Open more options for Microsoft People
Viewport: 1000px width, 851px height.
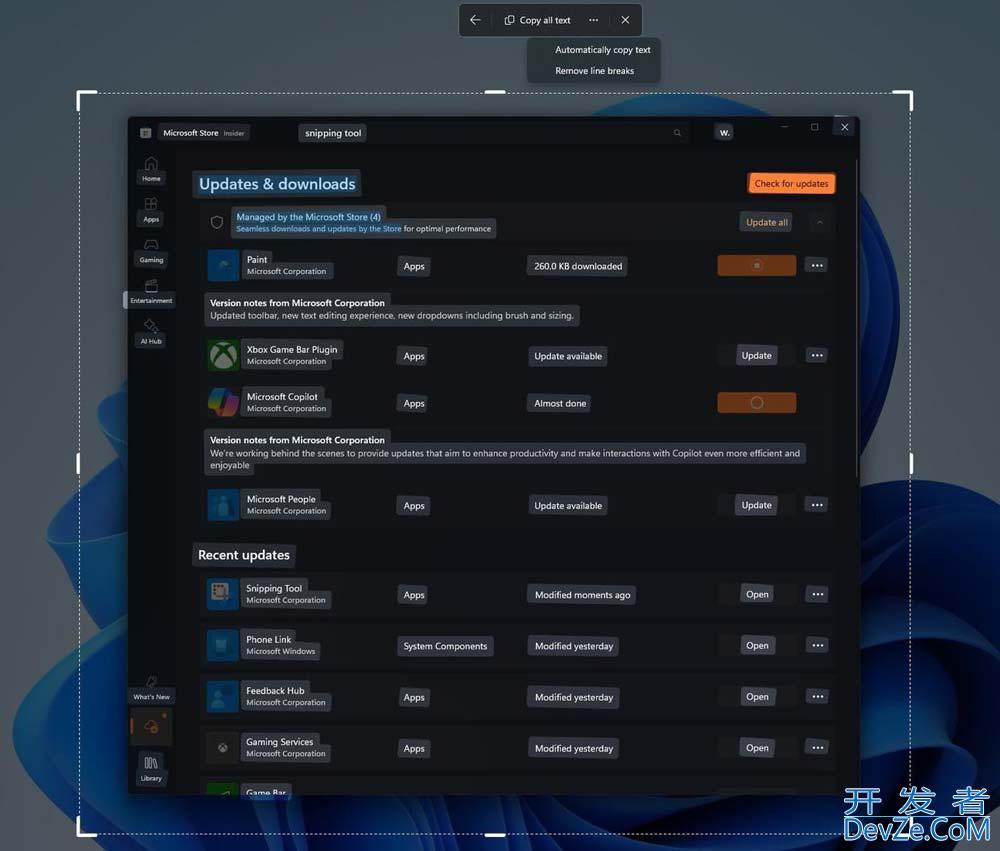pos(817,505)
